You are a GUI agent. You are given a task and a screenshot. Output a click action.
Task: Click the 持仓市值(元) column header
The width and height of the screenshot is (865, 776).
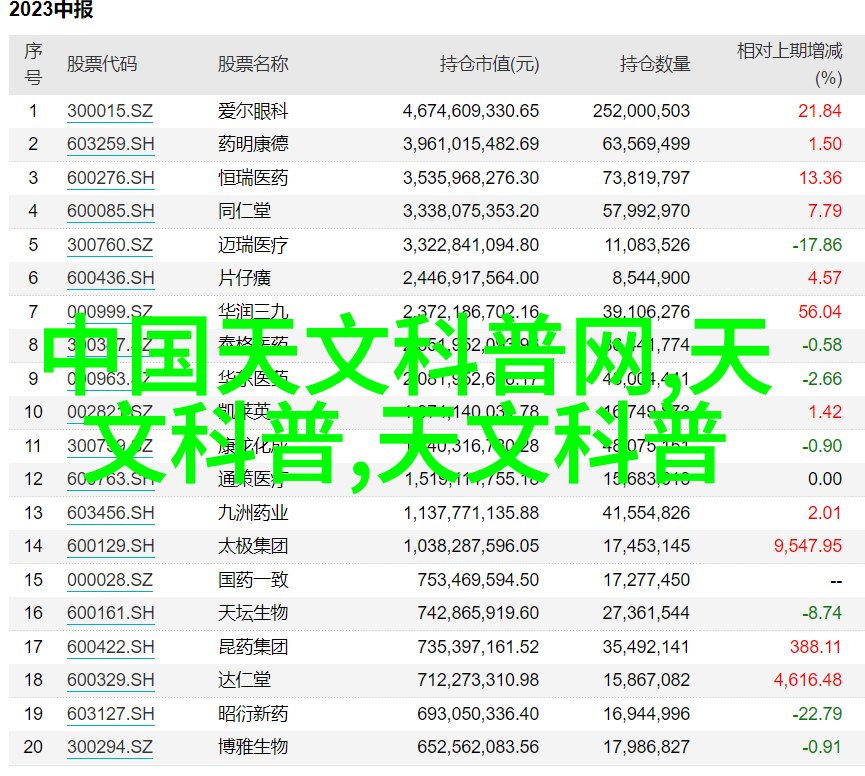489,65
